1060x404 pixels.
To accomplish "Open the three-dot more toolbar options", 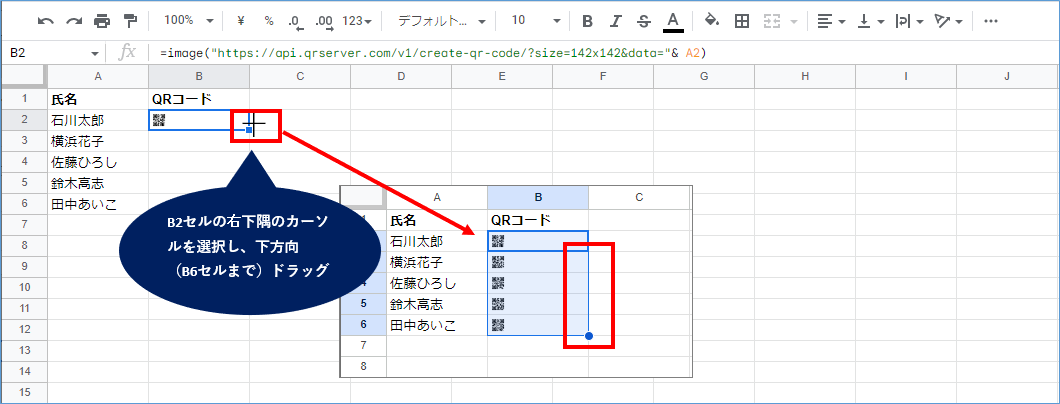I will (x=991, y=21).
